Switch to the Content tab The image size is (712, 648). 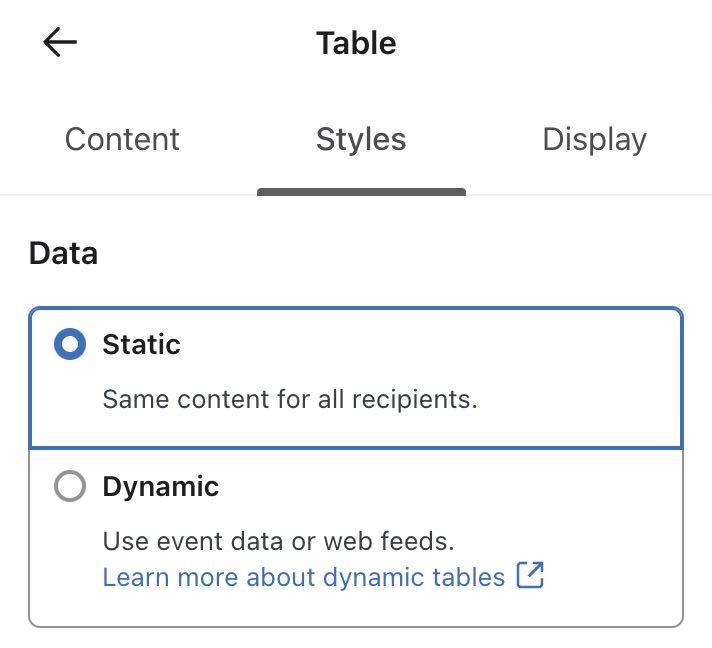[122, 139]
